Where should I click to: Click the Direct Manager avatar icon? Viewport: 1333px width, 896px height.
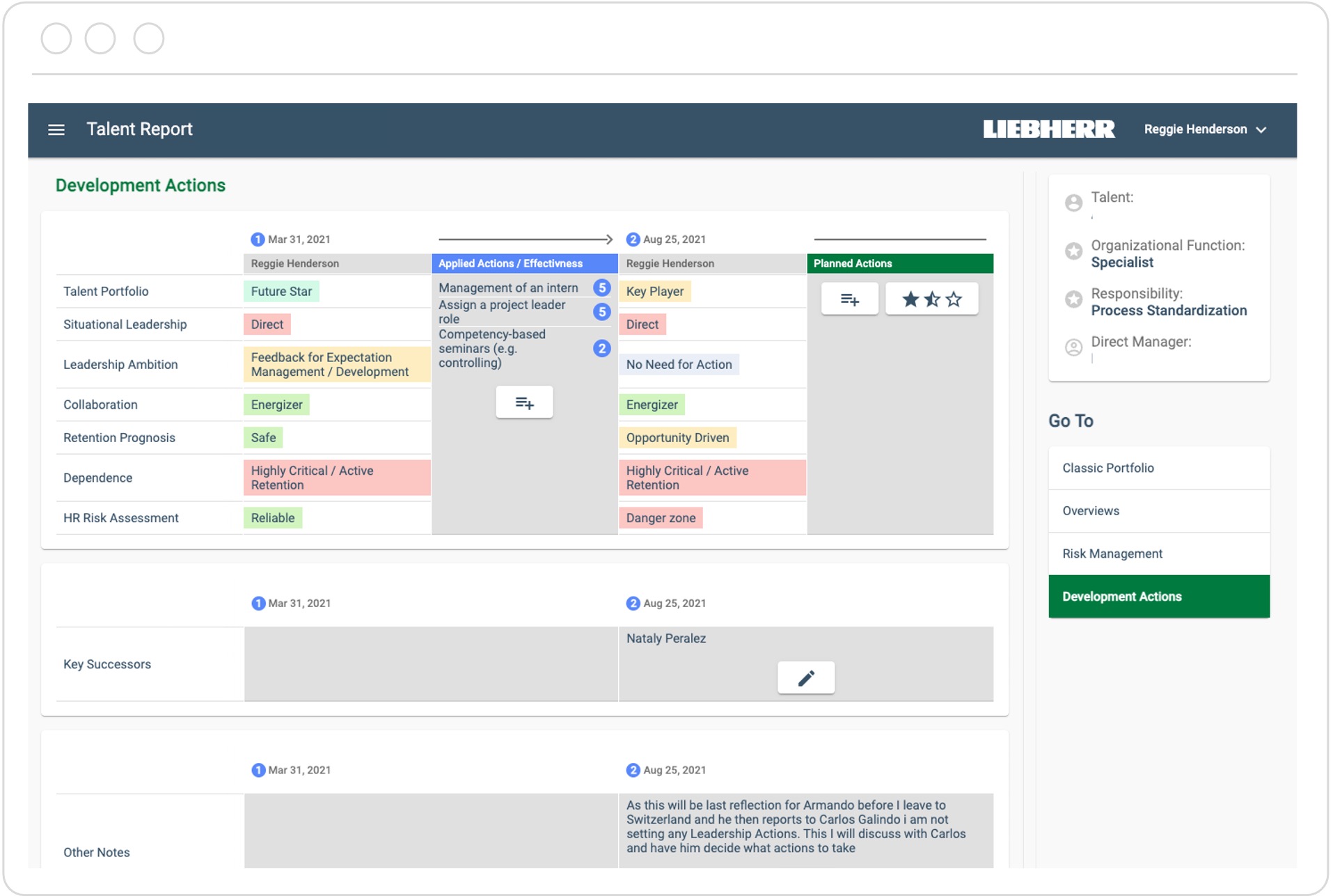point(1073,347)
